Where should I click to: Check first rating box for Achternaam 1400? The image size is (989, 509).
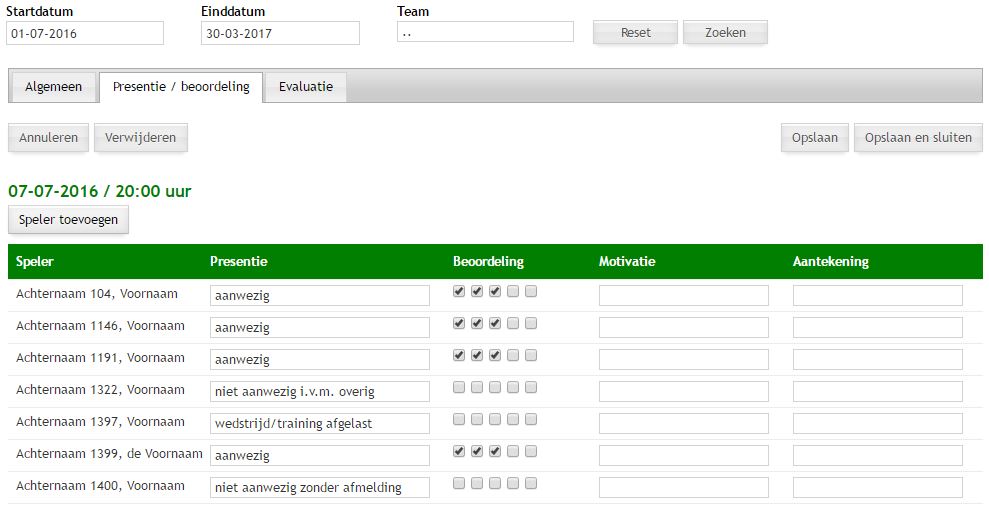pyautogui.click(x=459, y=483)
